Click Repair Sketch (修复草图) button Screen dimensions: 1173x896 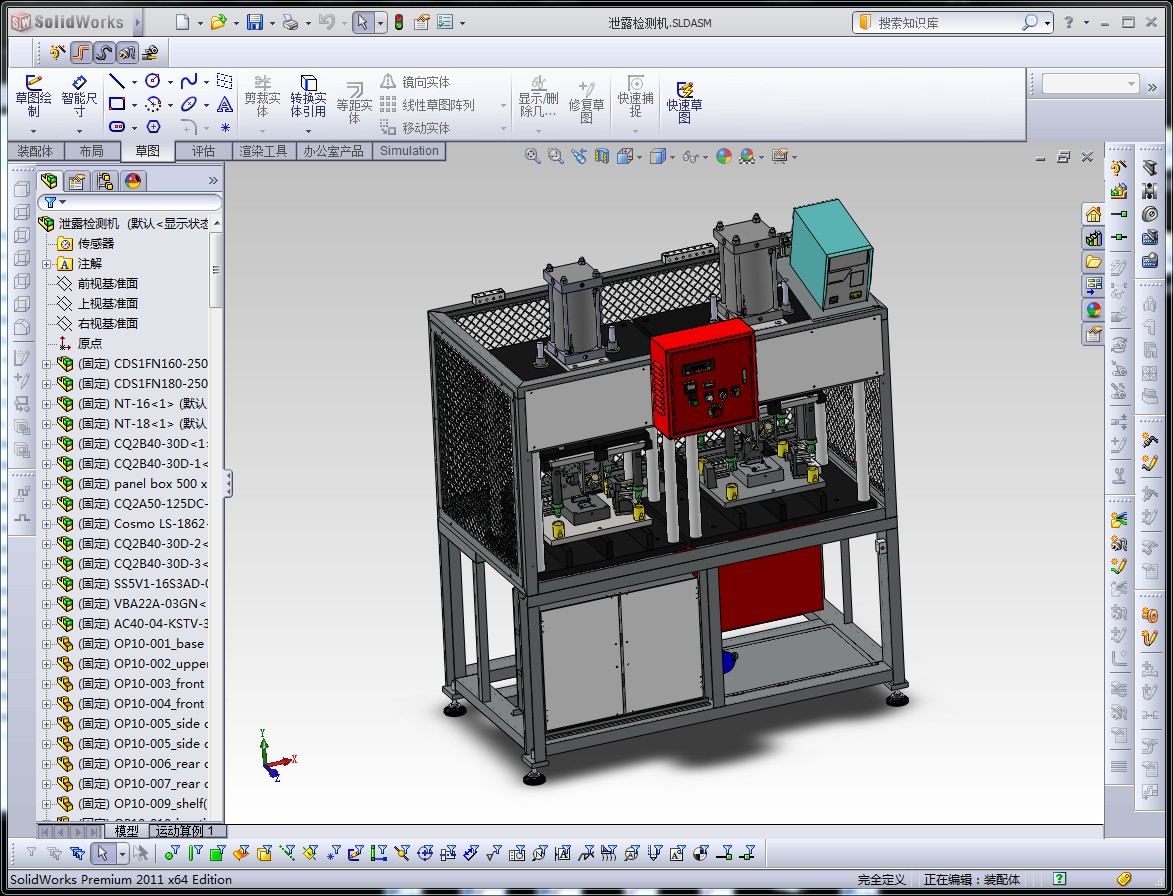pos(586,102)
